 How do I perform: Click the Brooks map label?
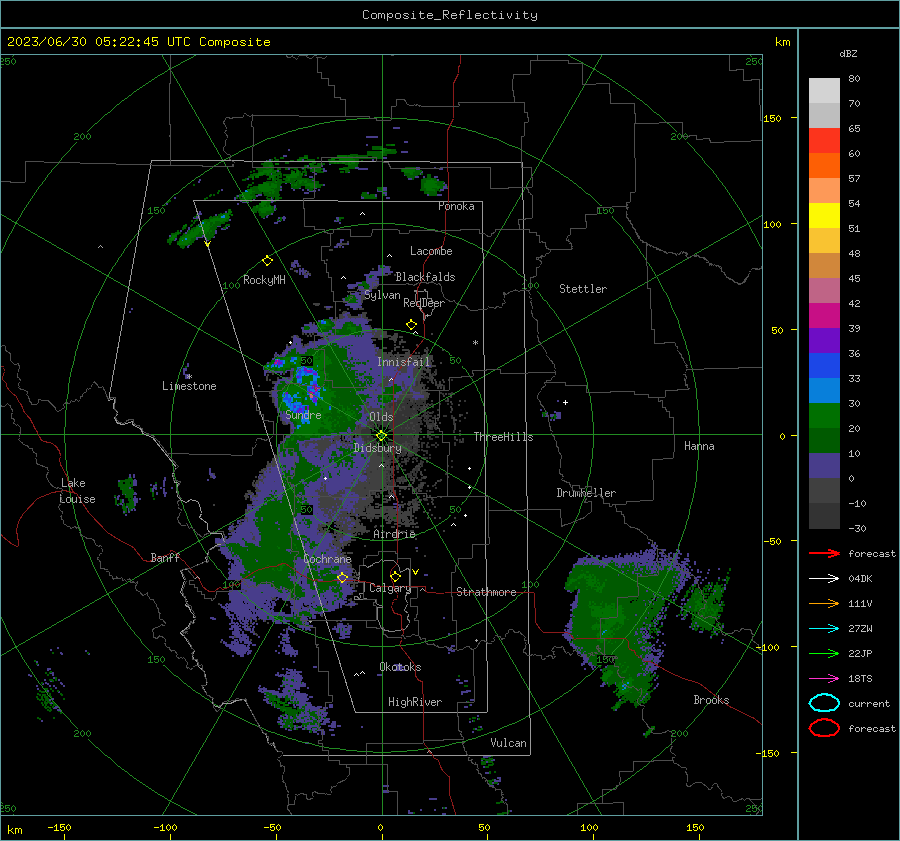tap(711, 700)
